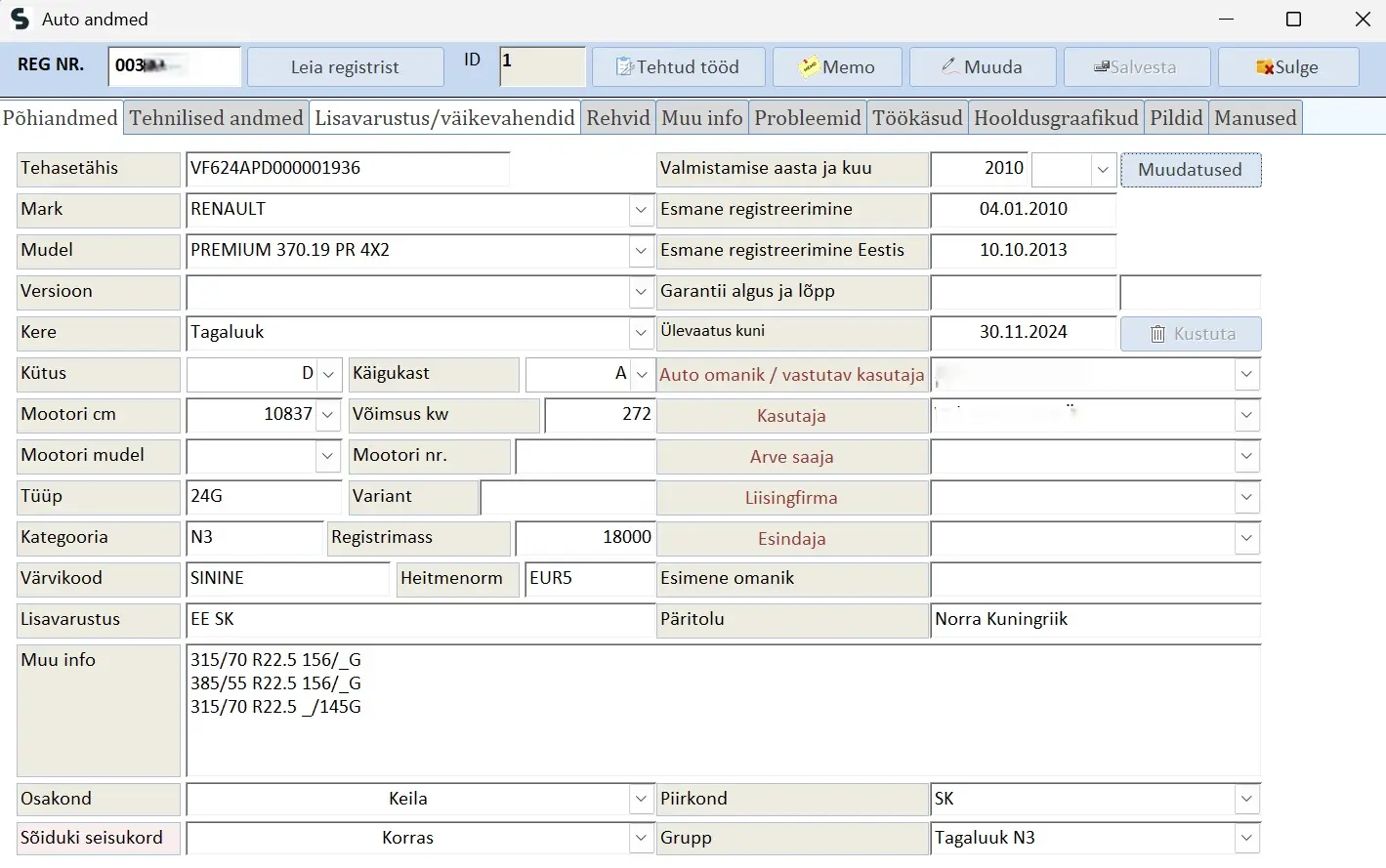Expand the Versioon dropdown arrow
The image size is (1386, 868).
(x=641, y=292)
